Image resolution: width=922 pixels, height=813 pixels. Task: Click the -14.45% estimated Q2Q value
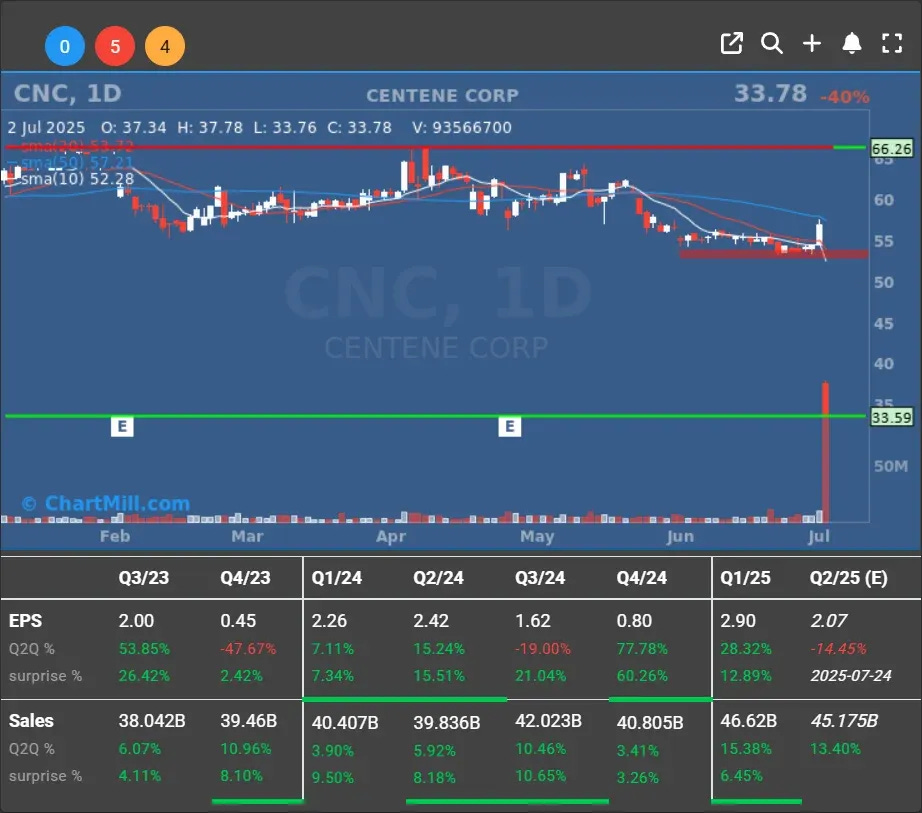point(838,649)
